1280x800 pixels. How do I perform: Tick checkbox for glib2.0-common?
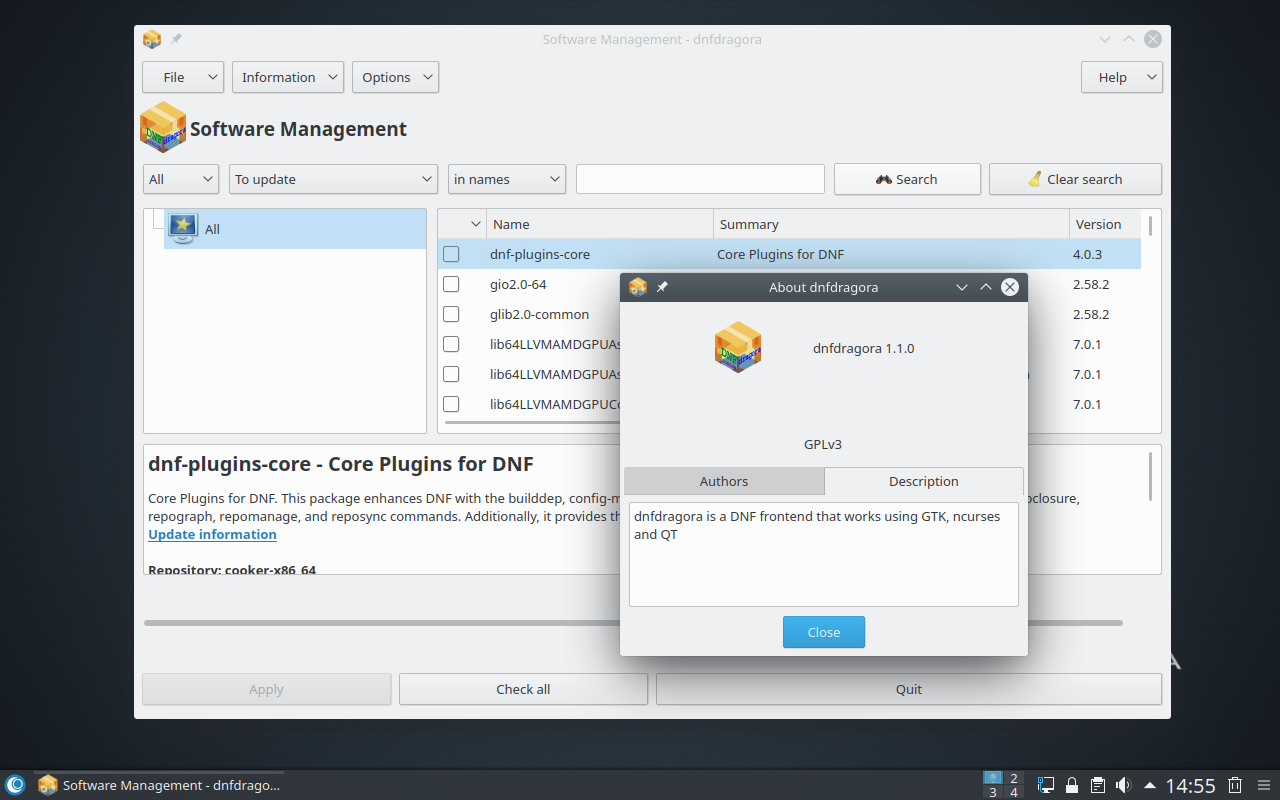tap(451, 314)
